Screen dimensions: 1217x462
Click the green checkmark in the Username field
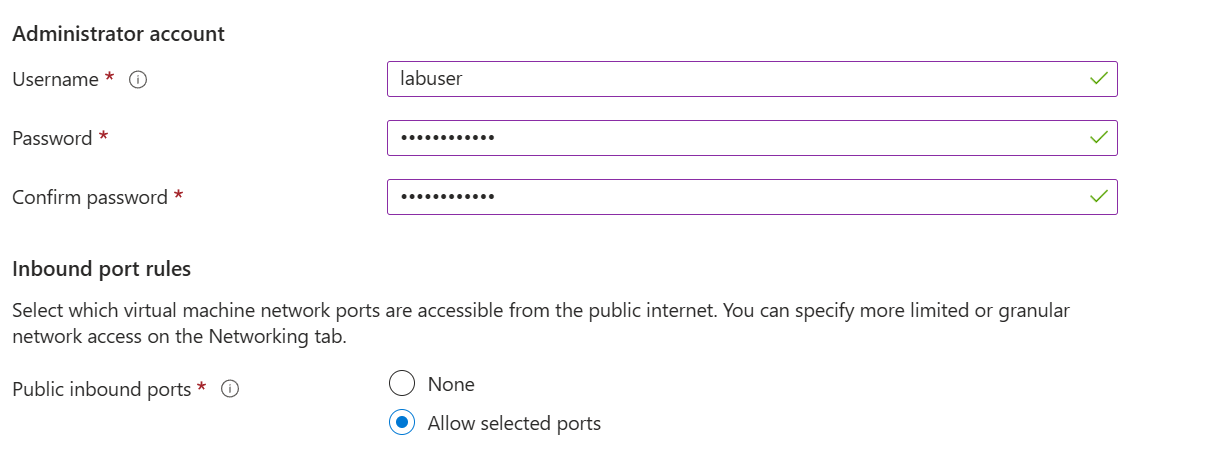click(1098, 78)
